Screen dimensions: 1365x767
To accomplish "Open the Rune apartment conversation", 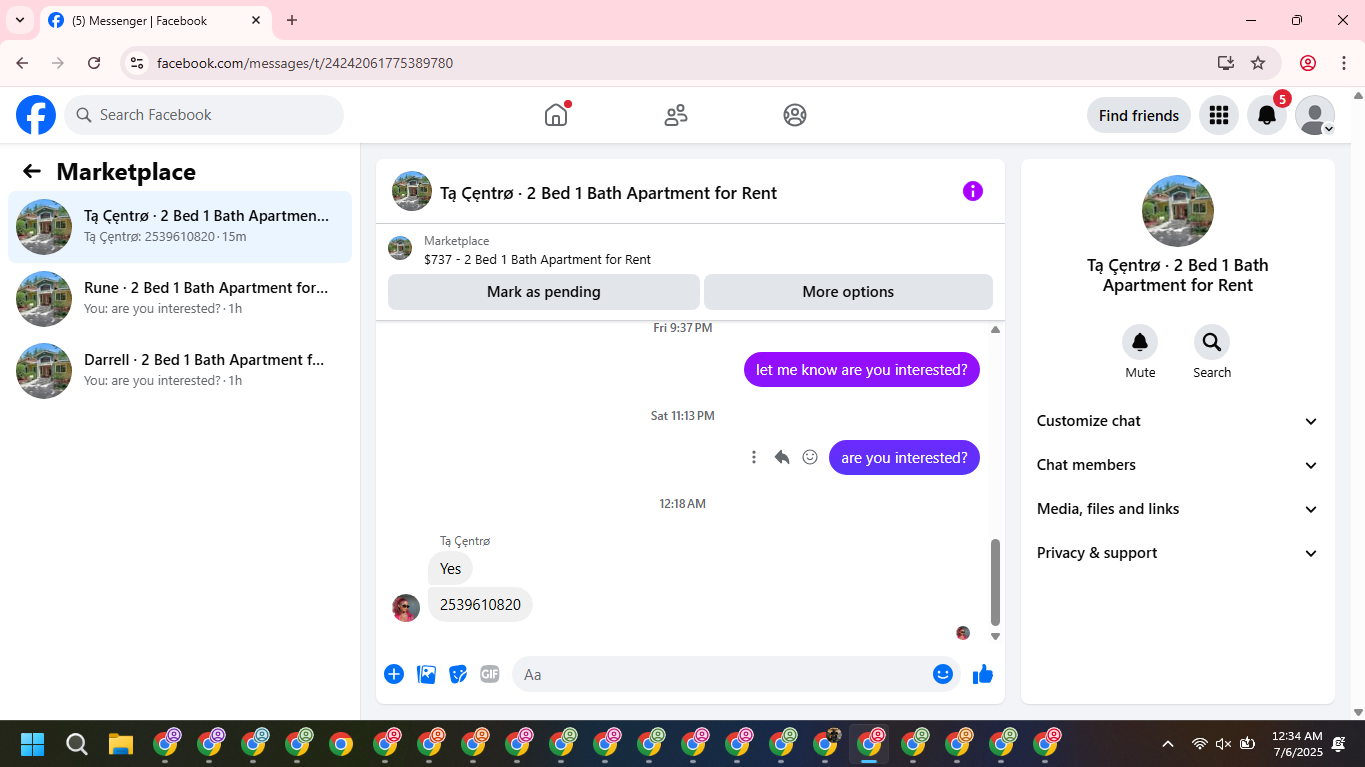I will (x=180, y=299).
